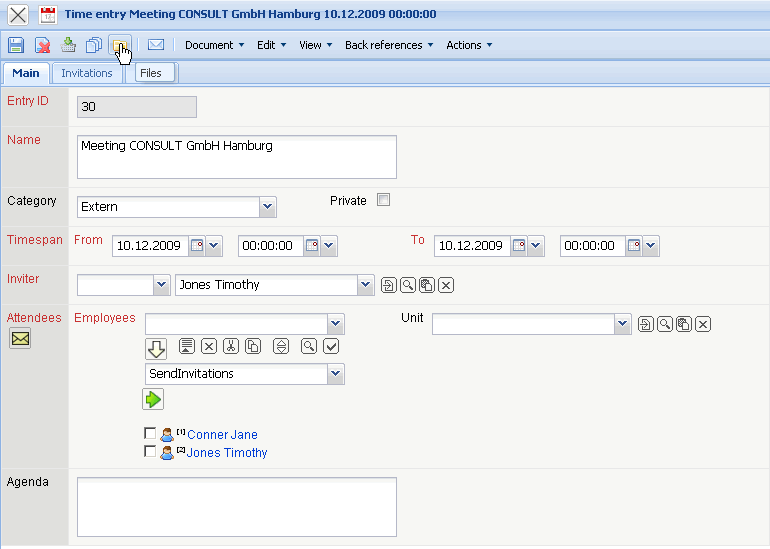
Task: Click the envelope icon under Attendees label
Action: [x=20, y=339]
